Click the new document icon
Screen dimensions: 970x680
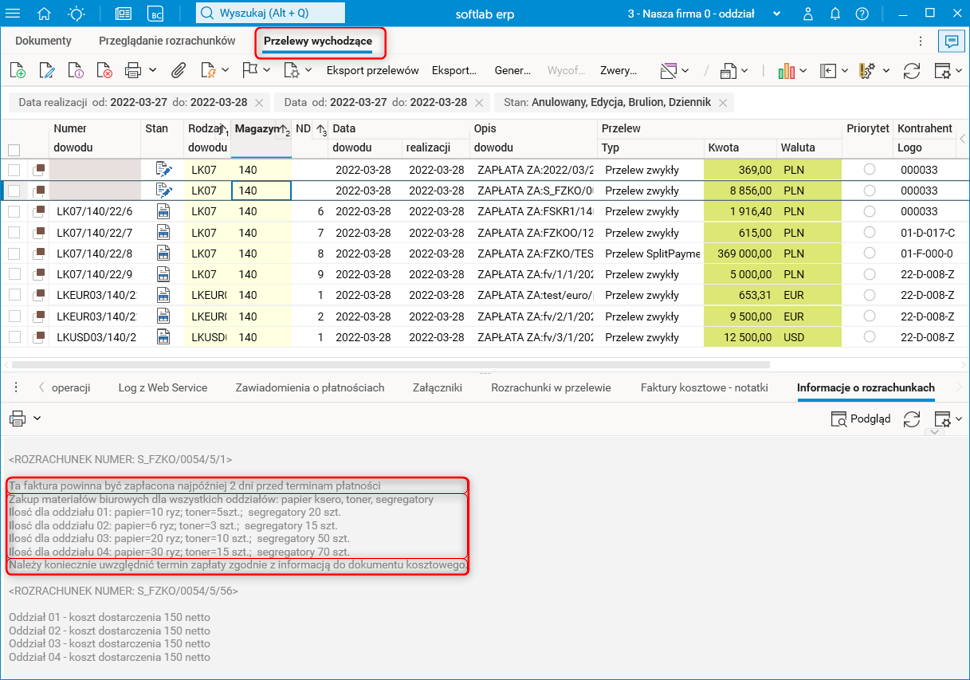[17, 71]
